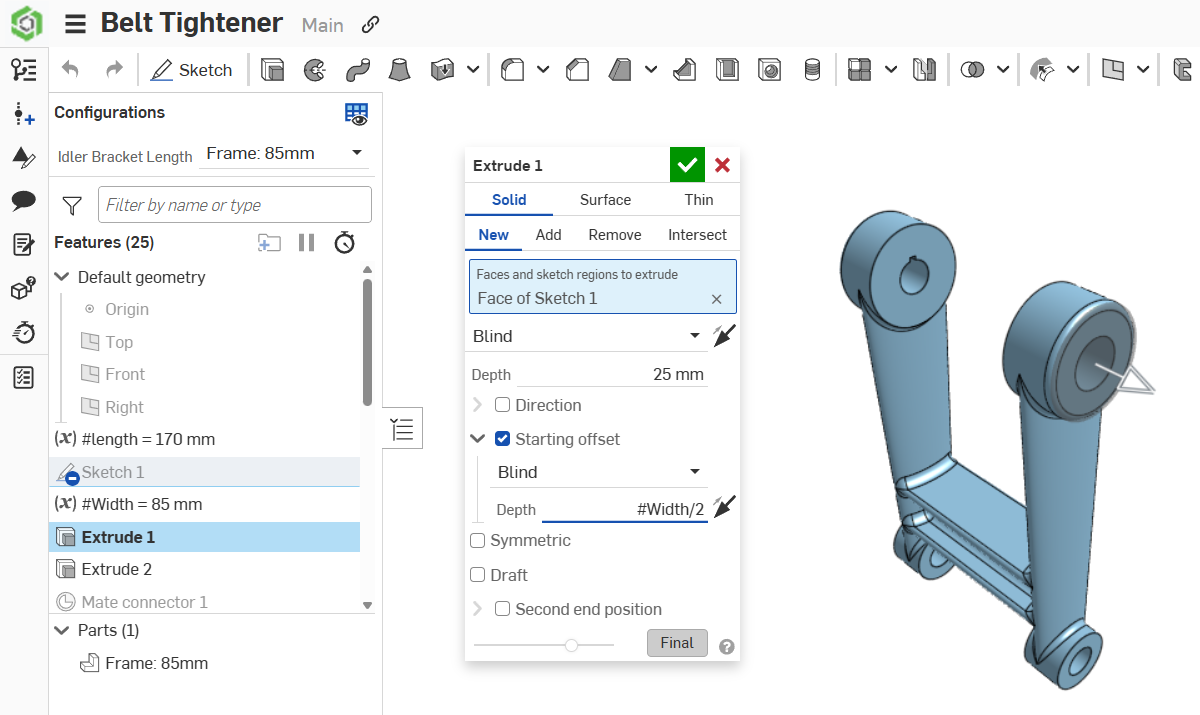Click the insert feature sidebar icon

coord(24,114)
